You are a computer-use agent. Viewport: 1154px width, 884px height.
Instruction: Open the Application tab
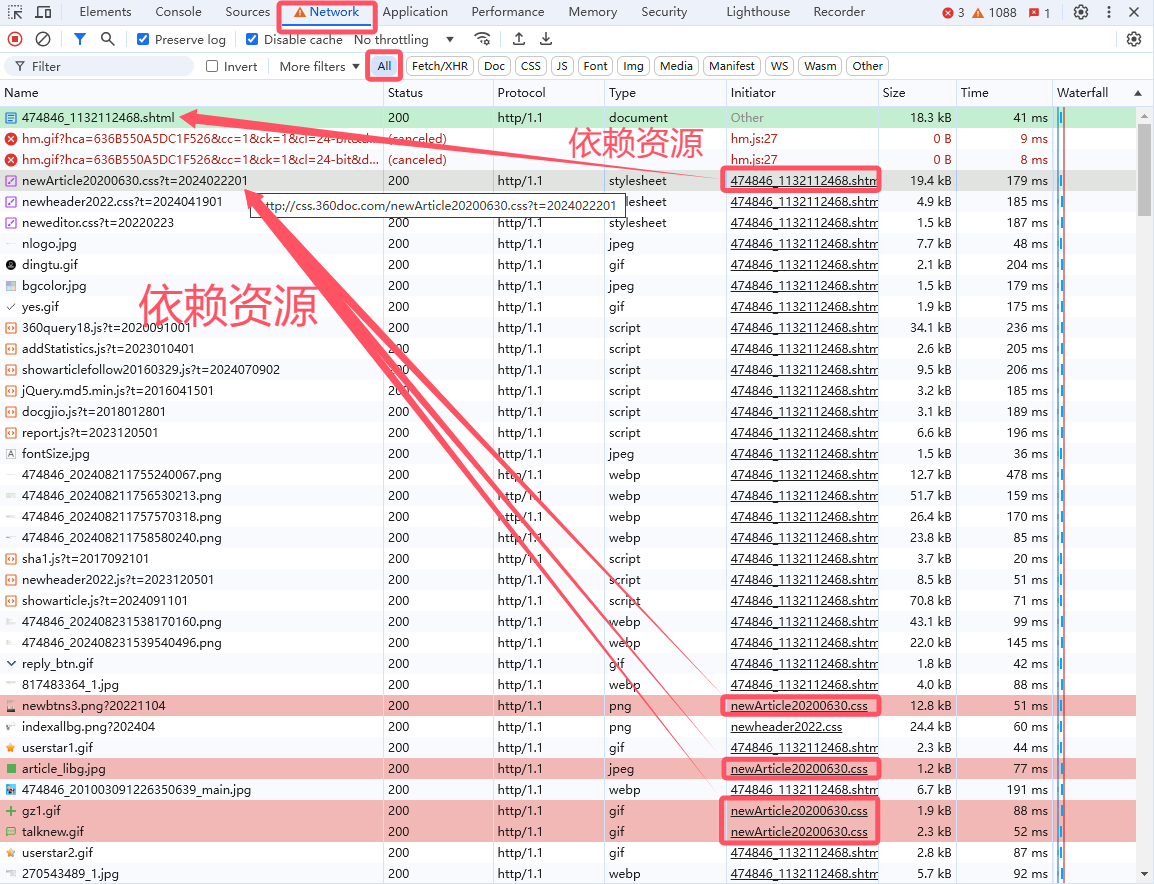point(415,12)
